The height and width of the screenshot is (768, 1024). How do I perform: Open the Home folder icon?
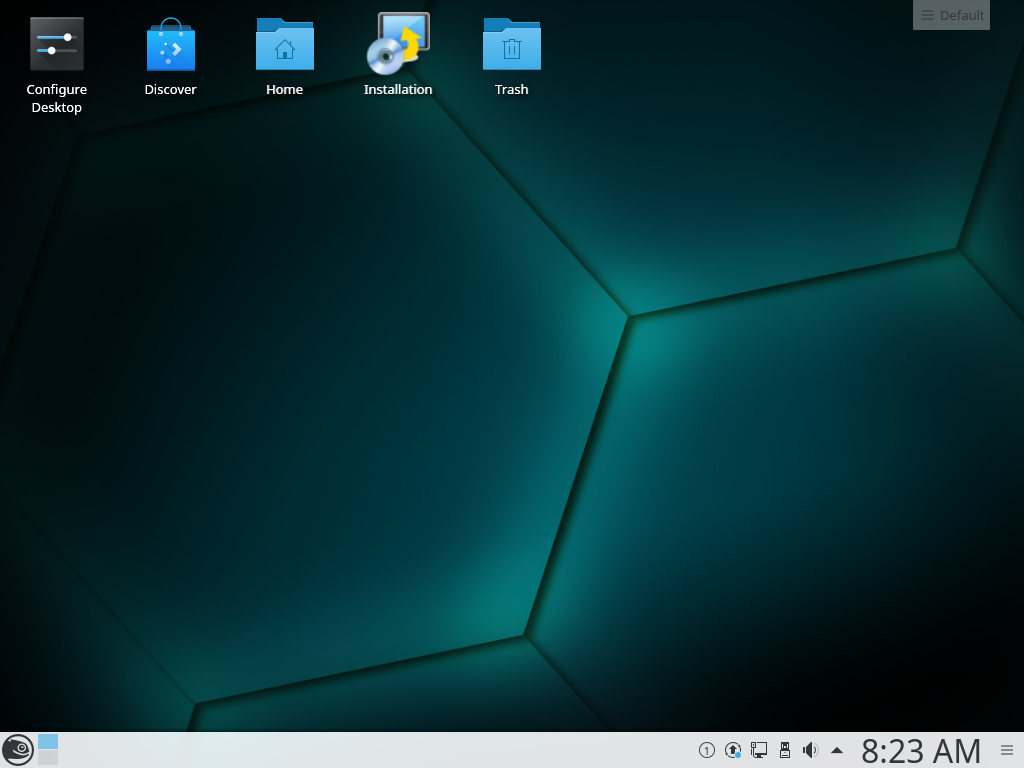pos(284,45)
